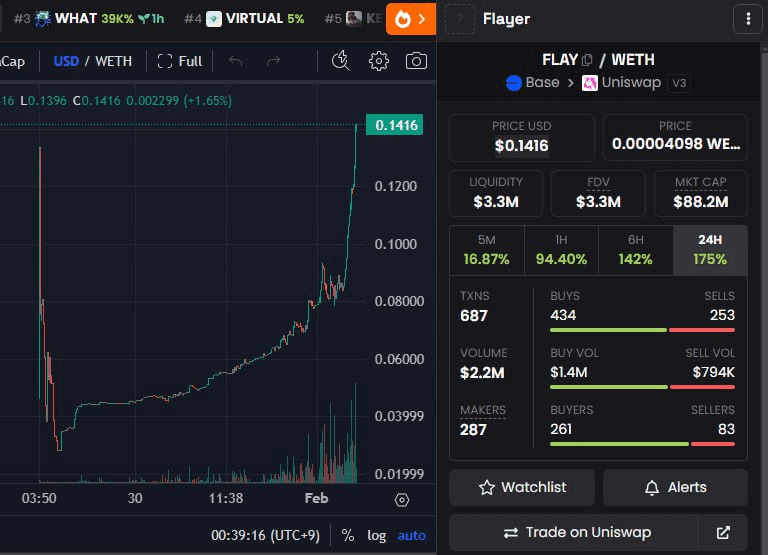Click the FDV $3.3M box
Image resolution: width=768 pixels, height=555 pixels.
pyautogui.click(x=598, y=193)
